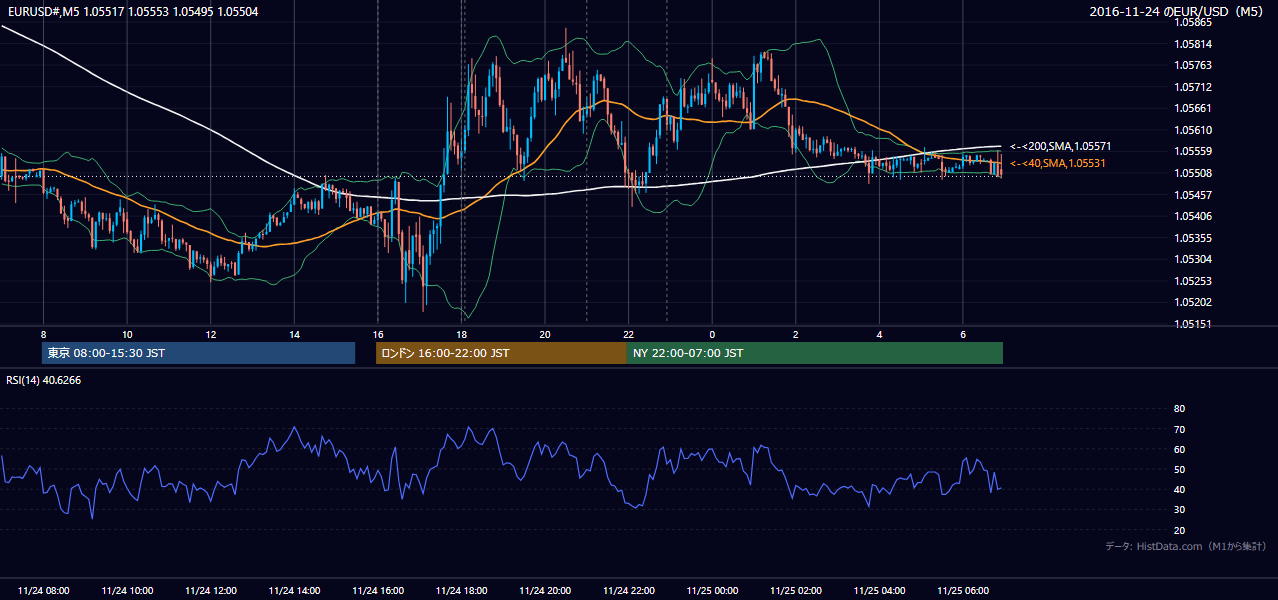1278x600 pixels.
Task: Click the RSI scale value 60
Action: 1179,449
